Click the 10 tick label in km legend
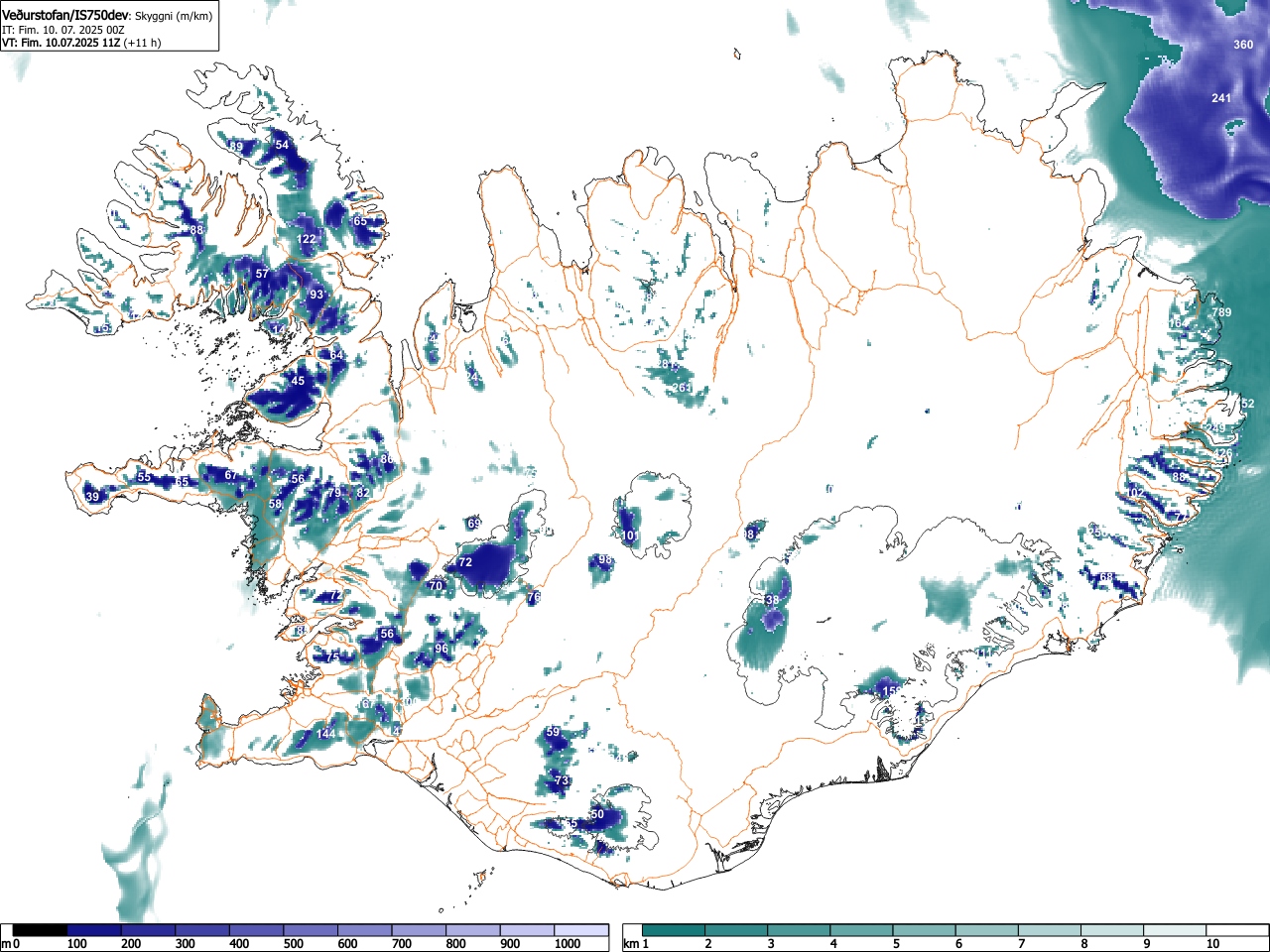This screenshot has width=1270, height=952. click(1212, 944)
